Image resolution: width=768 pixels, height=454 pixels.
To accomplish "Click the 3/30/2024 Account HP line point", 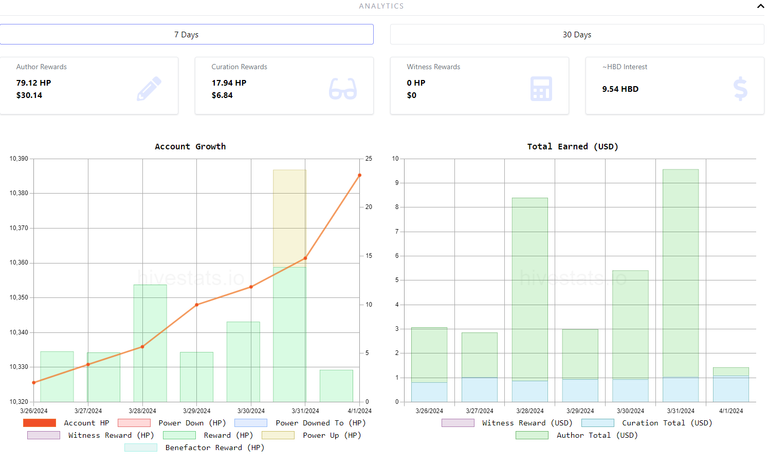I will tap(251, 287).
